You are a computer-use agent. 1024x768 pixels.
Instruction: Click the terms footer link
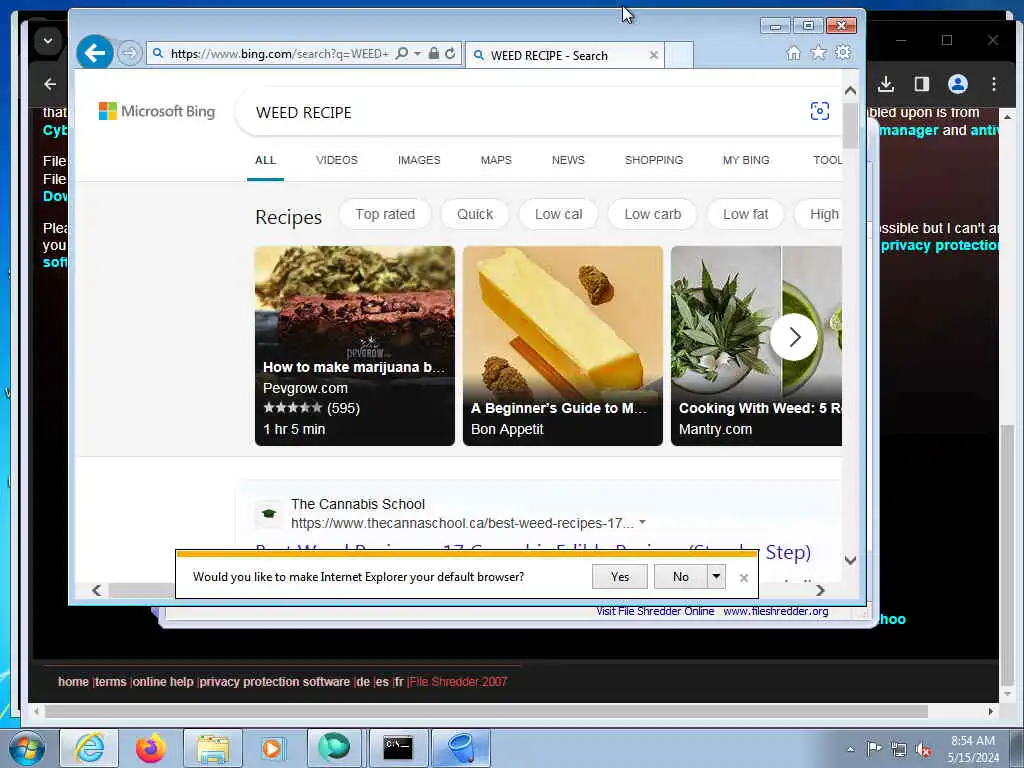point(110,682)
